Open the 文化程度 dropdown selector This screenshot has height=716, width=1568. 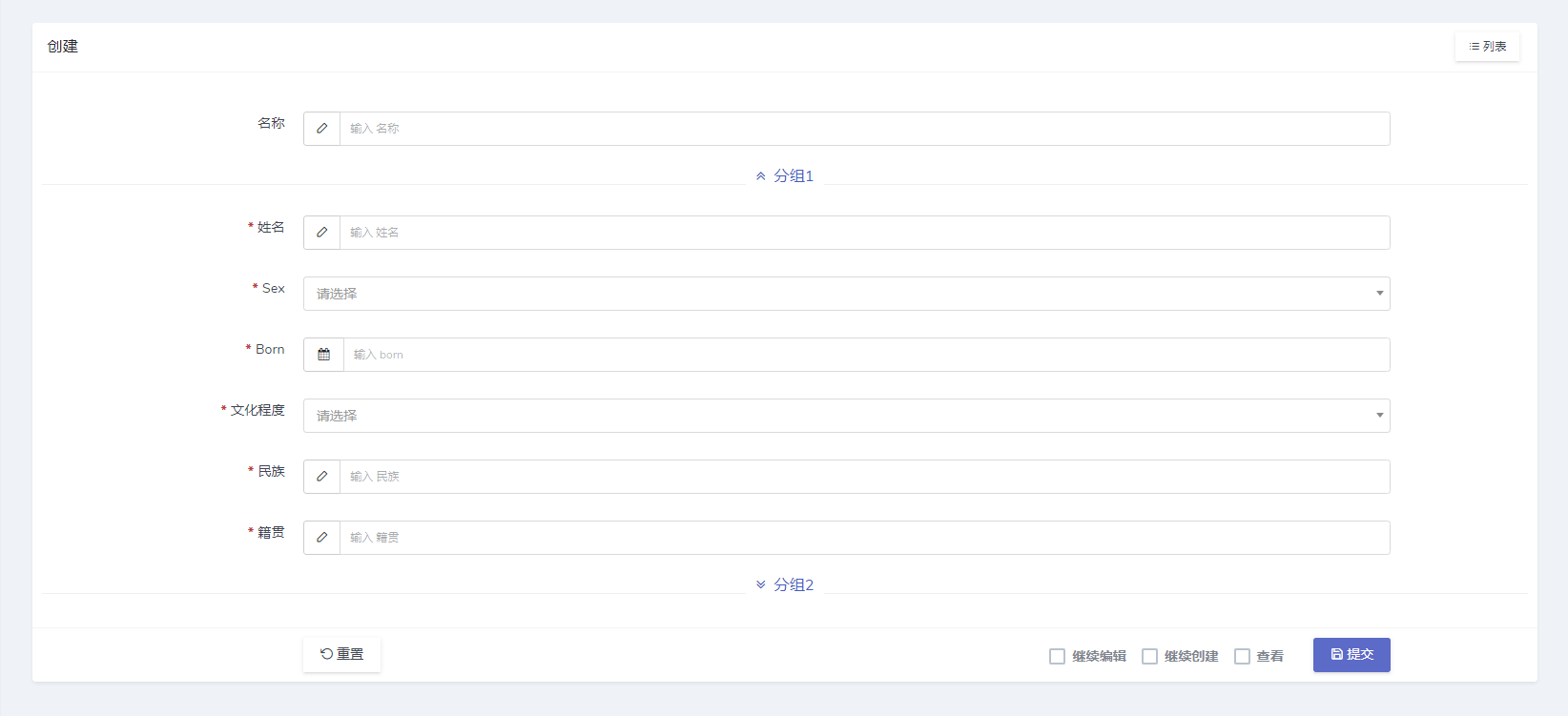pyautogui.click(x=846, y=416)
